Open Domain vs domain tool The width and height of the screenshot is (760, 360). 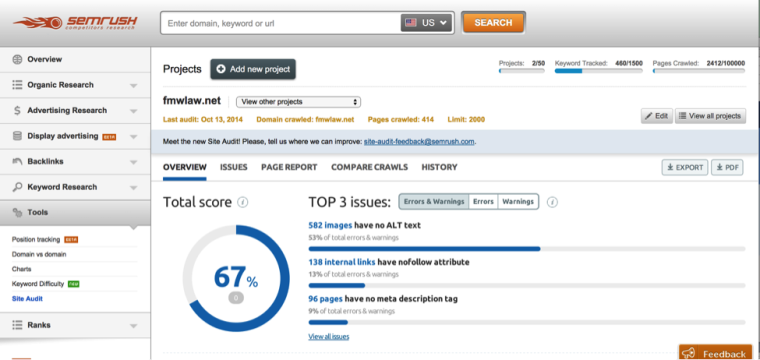point(39,254)
